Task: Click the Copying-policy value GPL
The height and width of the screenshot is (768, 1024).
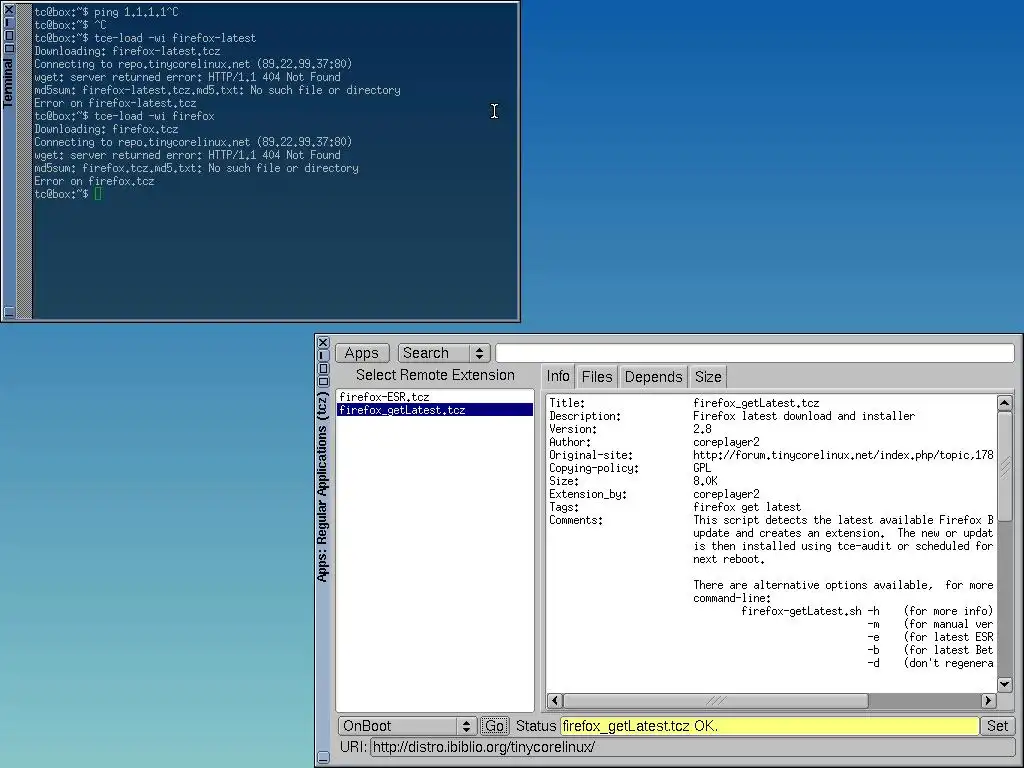Action: tap(702, 468)
